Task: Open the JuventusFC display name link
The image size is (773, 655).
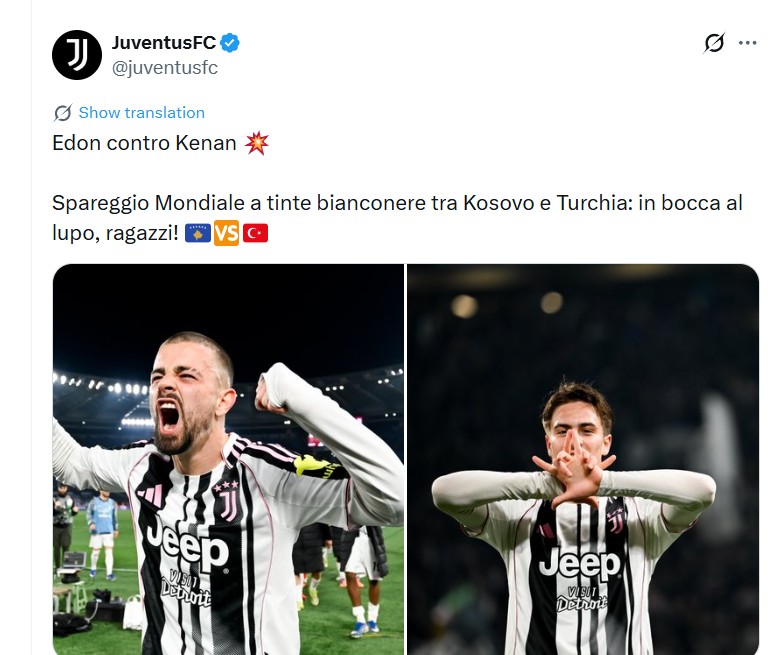Action: point(162,43)
